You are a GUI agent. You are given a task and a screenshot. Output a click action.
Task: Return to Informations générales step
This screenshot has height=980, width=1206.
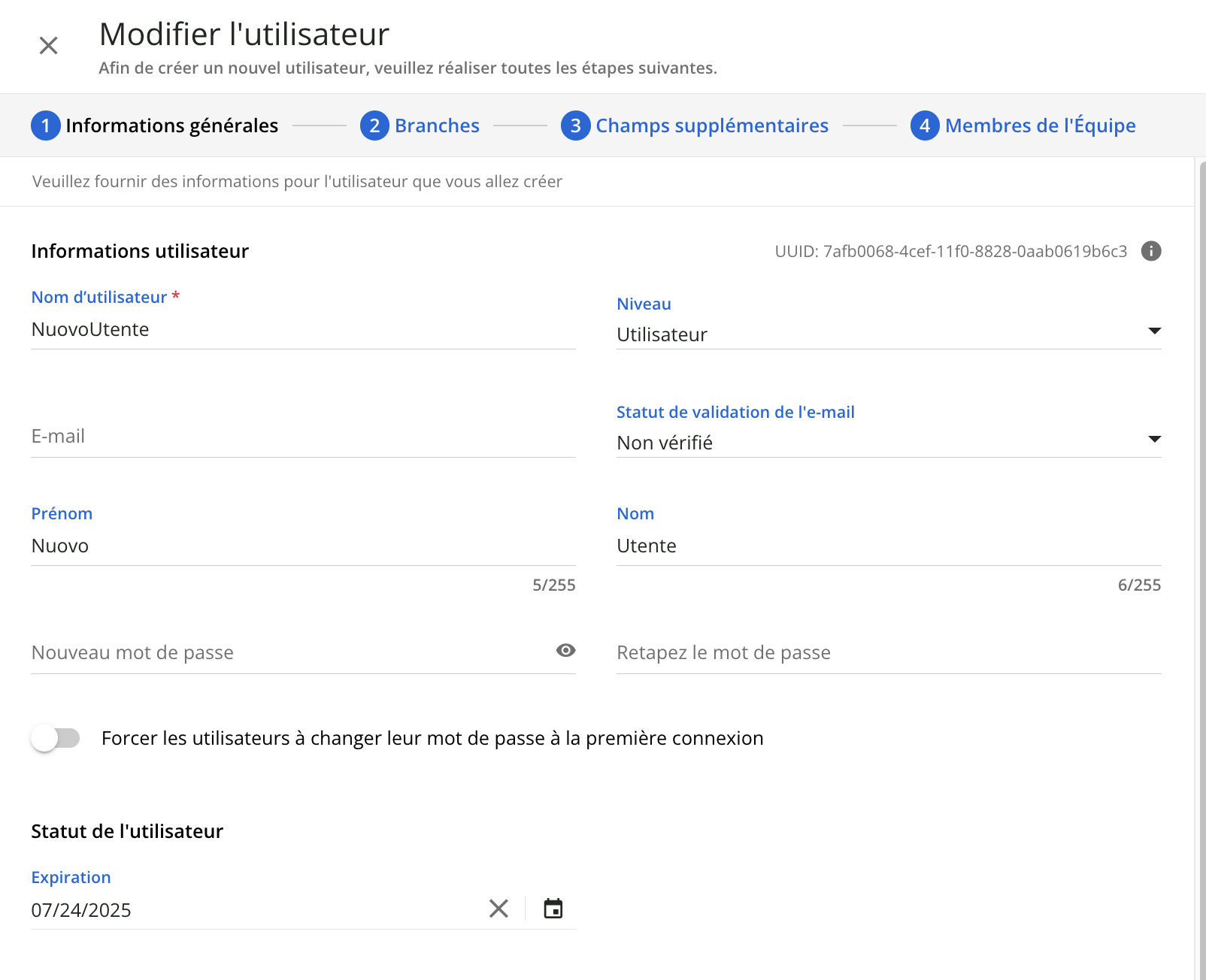172,126
